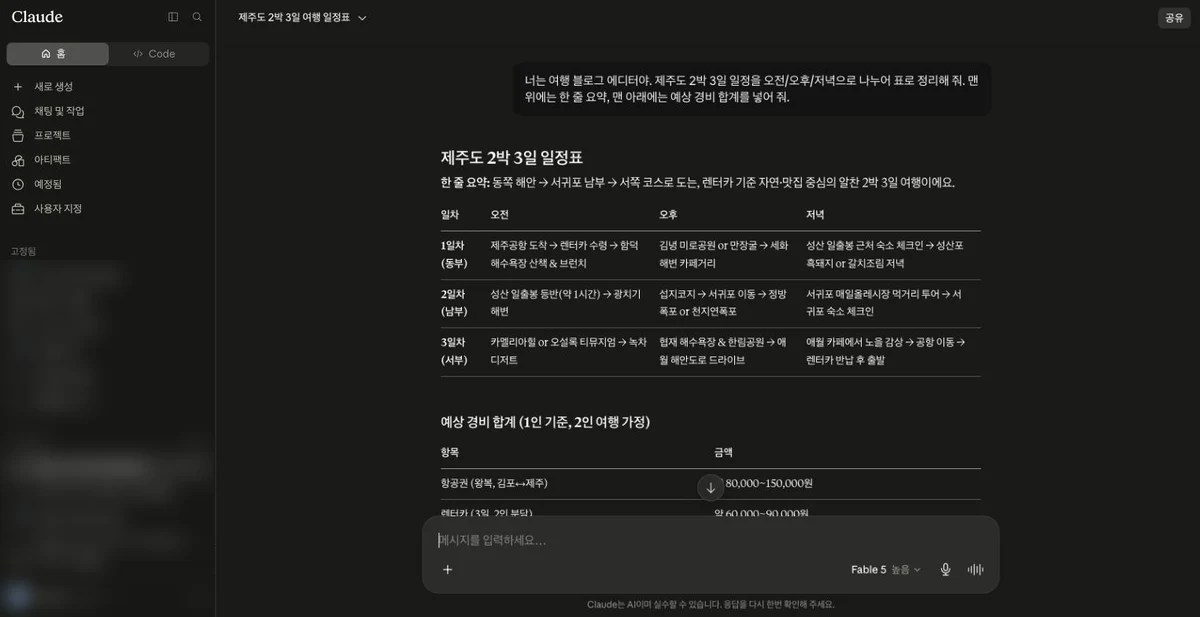1200x617 pixels.
Task: Click the microphone dictation icon
Action: click(x=945, y=569)
